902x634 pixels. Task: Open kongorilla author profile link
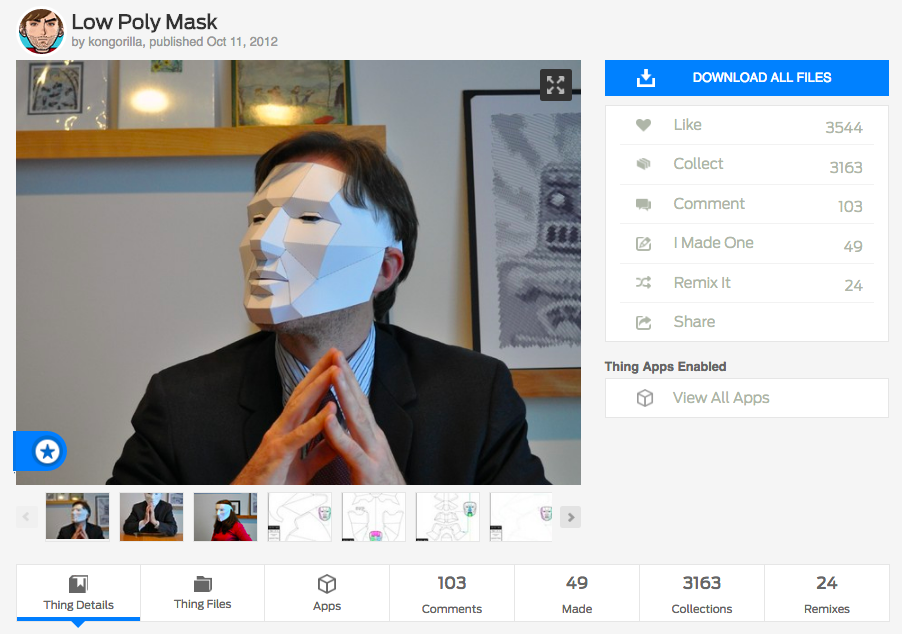[x=115, y=42]
